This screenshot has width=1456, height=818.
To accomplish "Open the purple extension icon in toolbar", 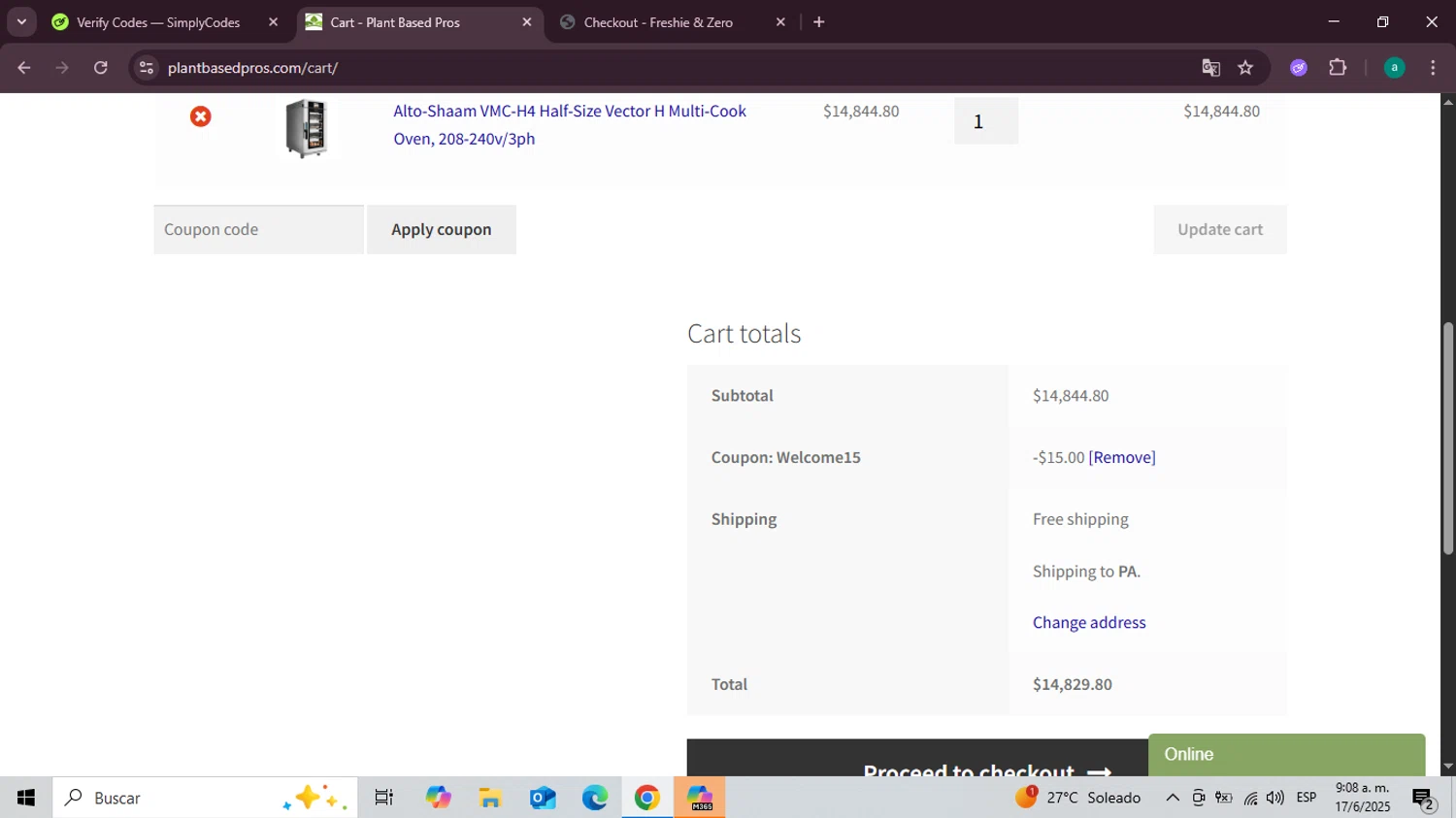I will [1299, 68].
